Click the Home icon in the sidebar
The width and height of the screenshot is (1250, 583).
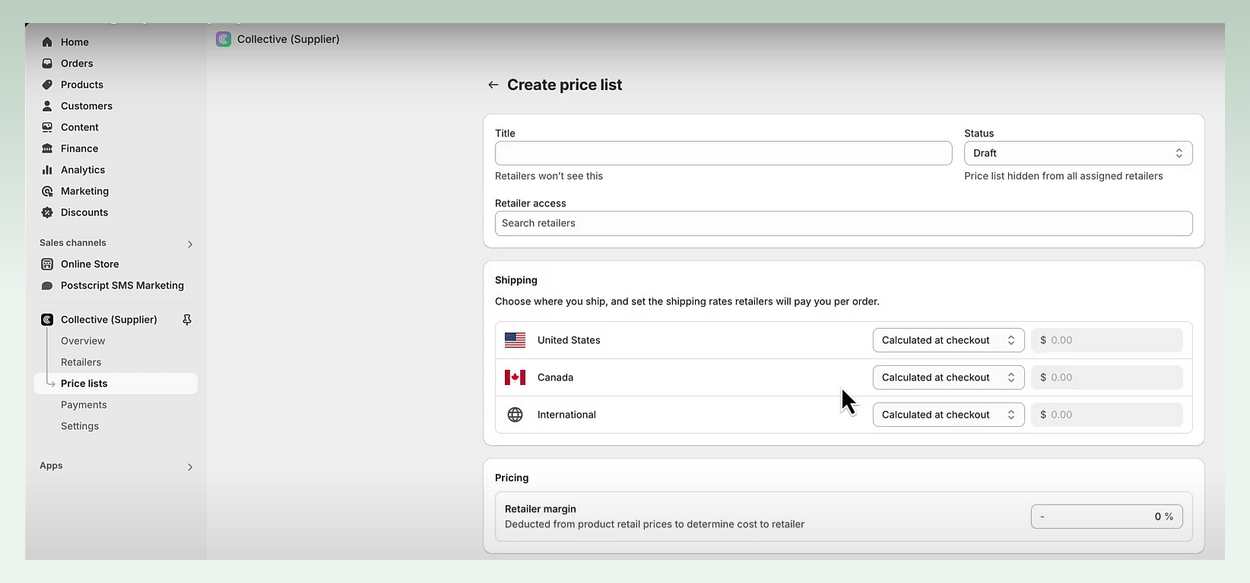click(46, 41)
